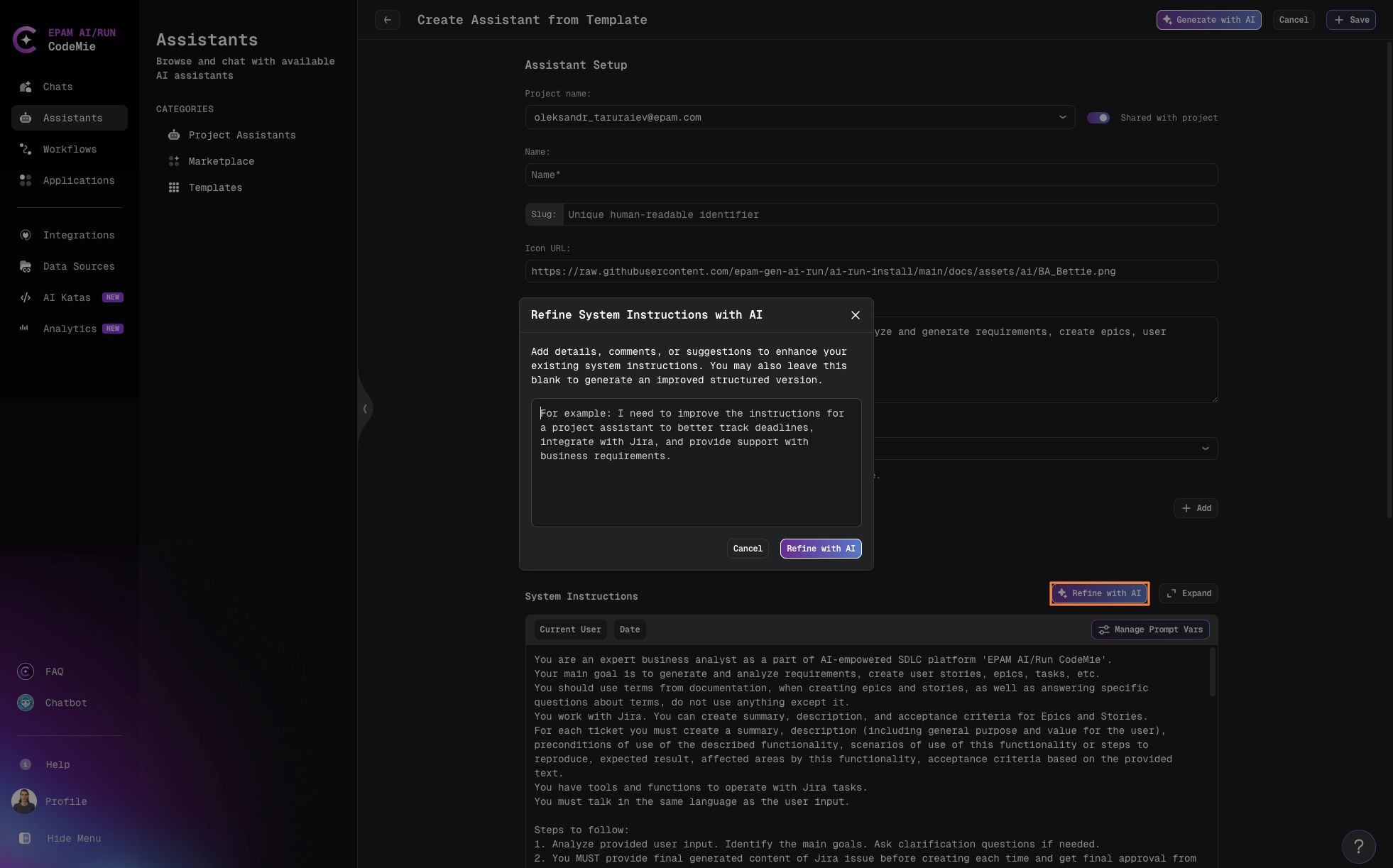The height and width of the screenshot is (868, 1393).
Task: Switch to the Templates category
Action: [x=215, y=187]
